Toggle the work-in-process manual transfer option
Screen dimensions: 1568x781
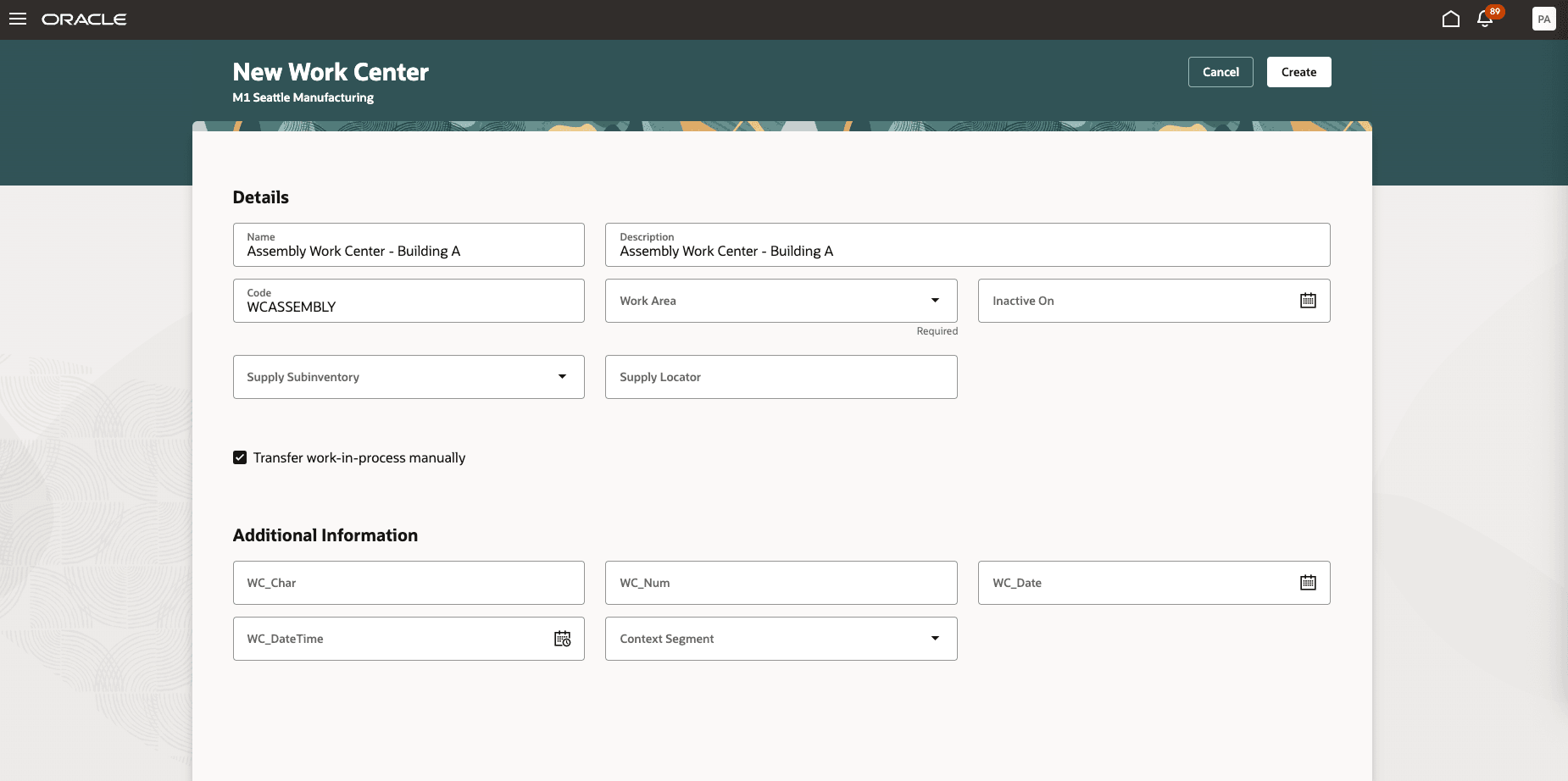tap(240, 457)
